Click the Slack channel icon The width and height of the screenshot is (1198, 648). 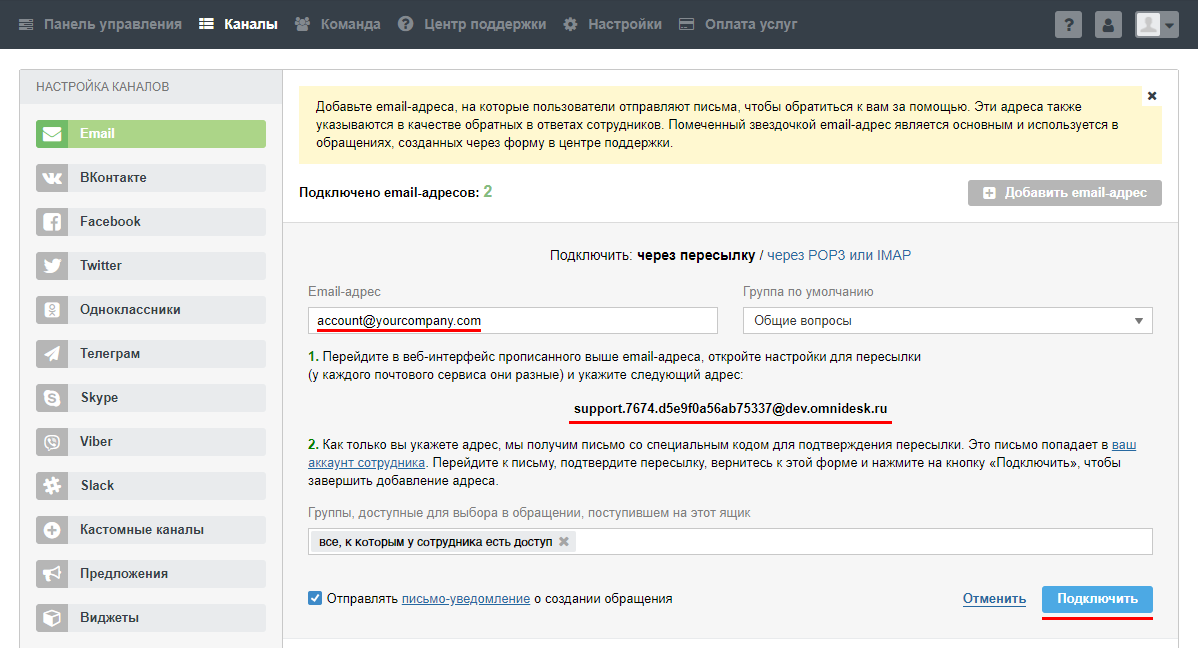[51, 486]
